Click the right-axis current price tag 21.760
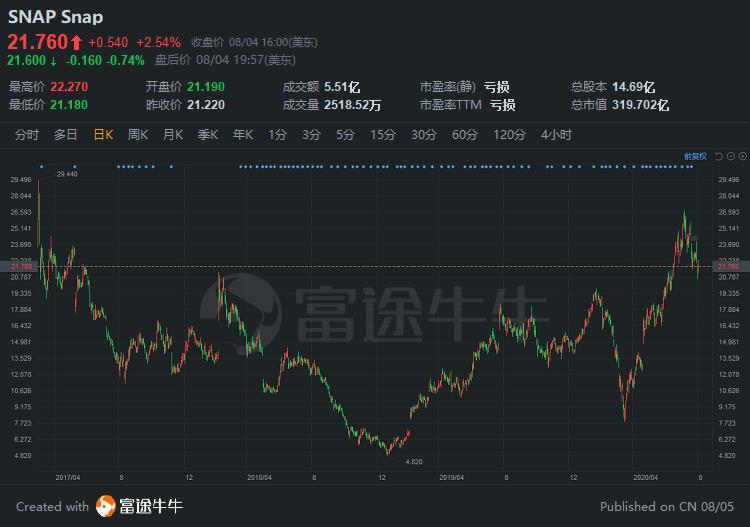 pyautogui.click(x=731, y=266)
